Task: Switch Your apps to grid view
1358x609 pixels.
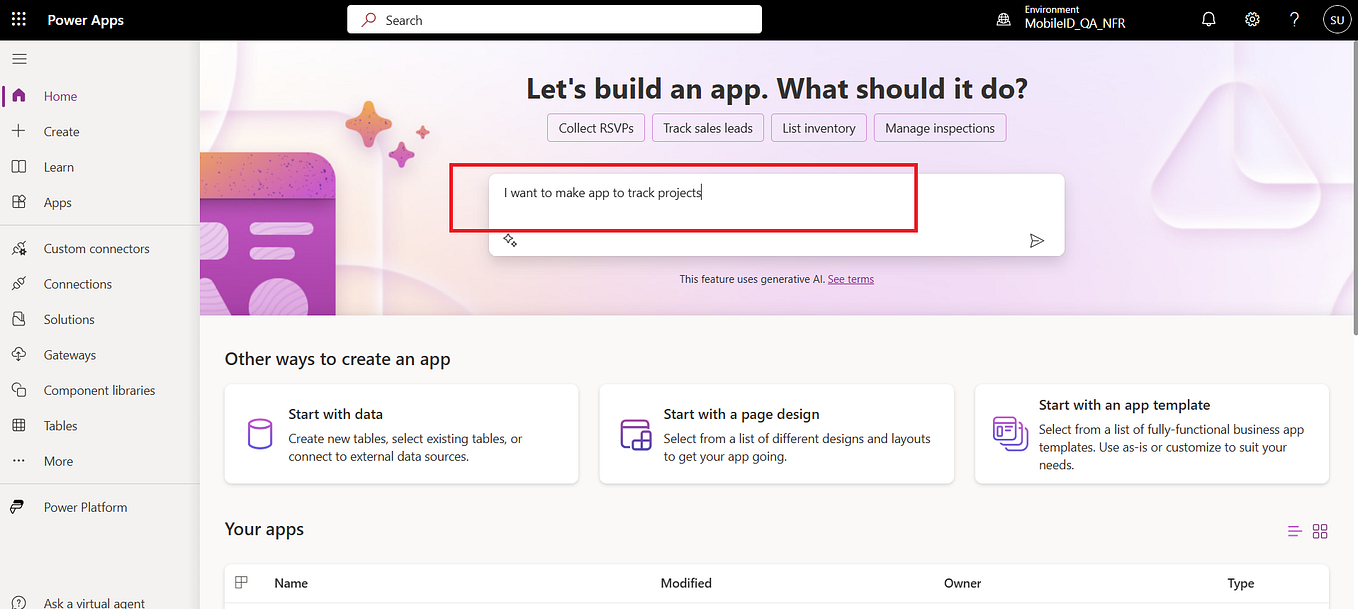Action: click(1320, 531)
